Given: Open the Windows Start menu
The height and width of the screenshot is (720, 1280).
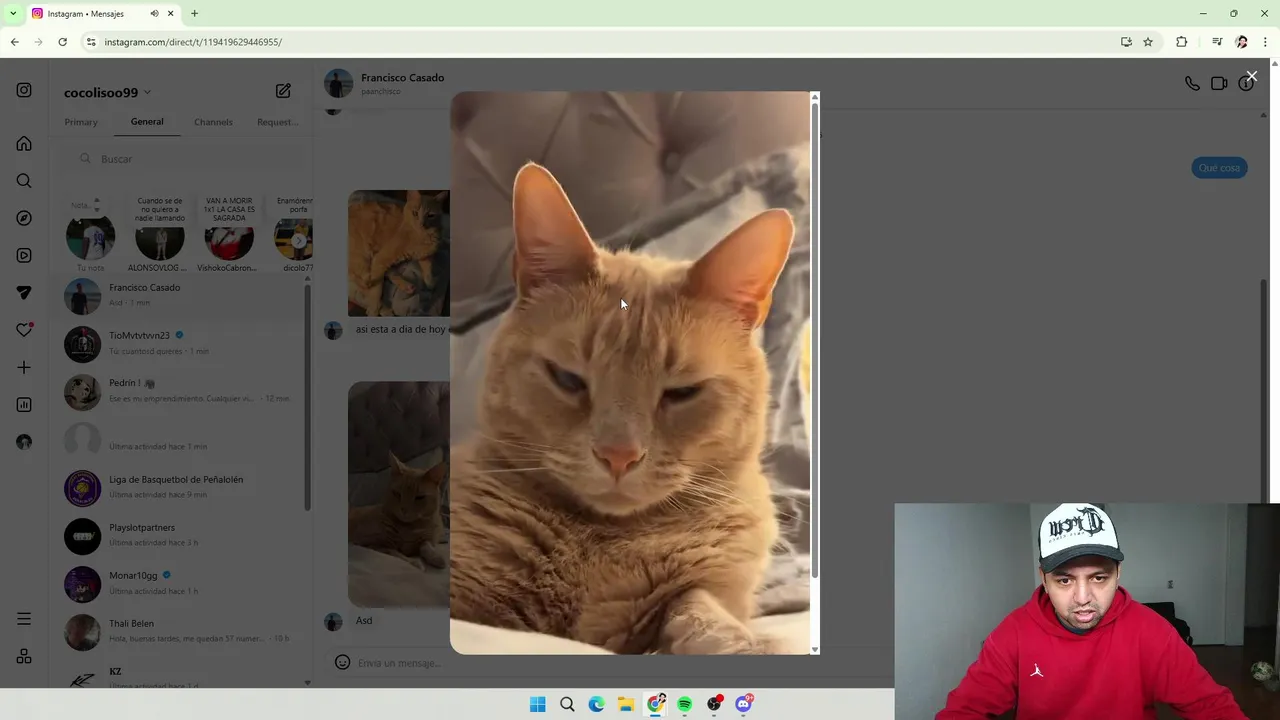Looking at the screenshot, I should point(538,704).
